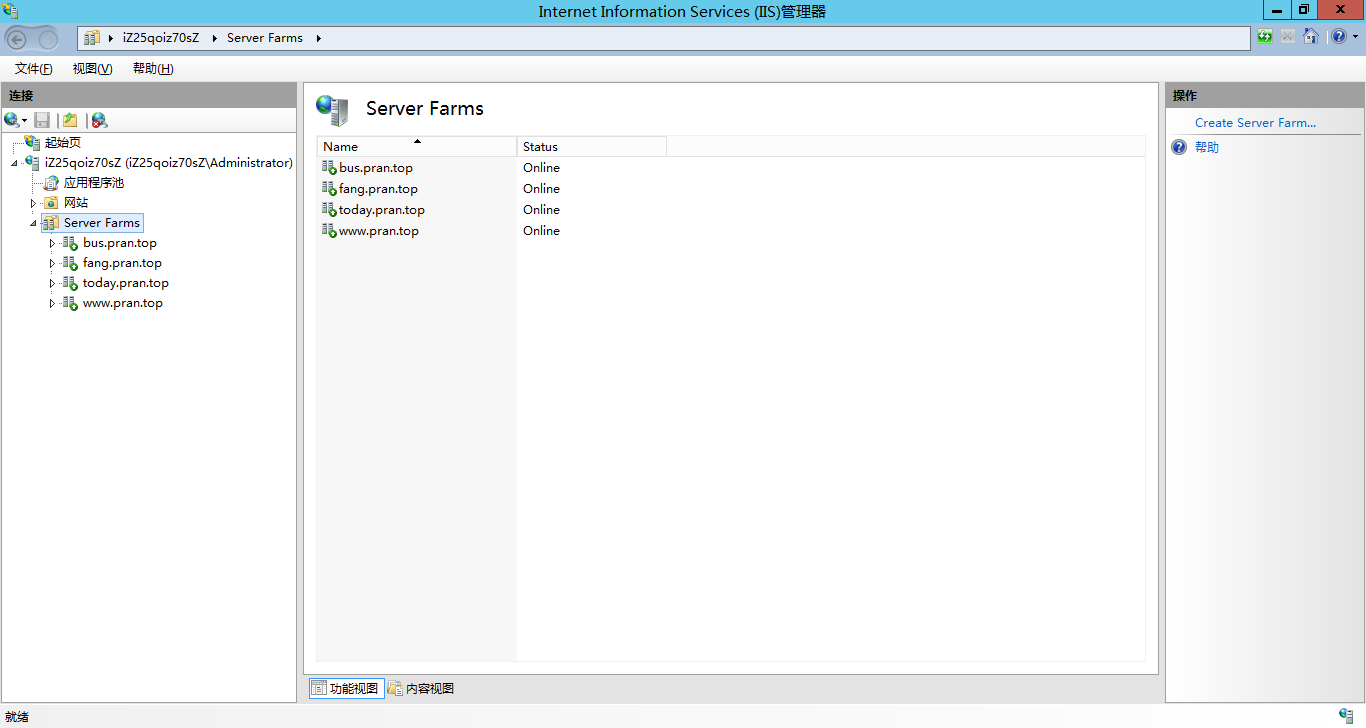This screenshot has width=1366, height=728.
Task: Select today.pran.top row in server farms list
Action: (x=381, y=210)
